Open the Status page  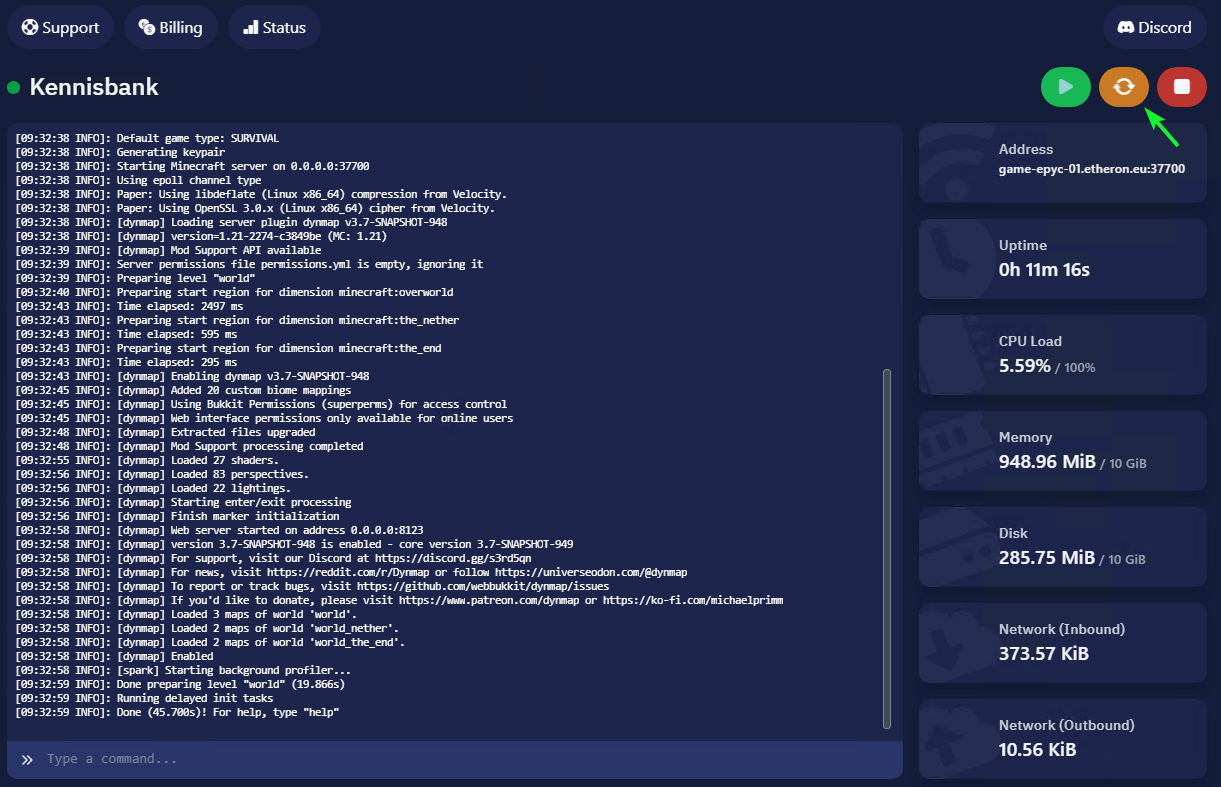click(x=274, y=27)
